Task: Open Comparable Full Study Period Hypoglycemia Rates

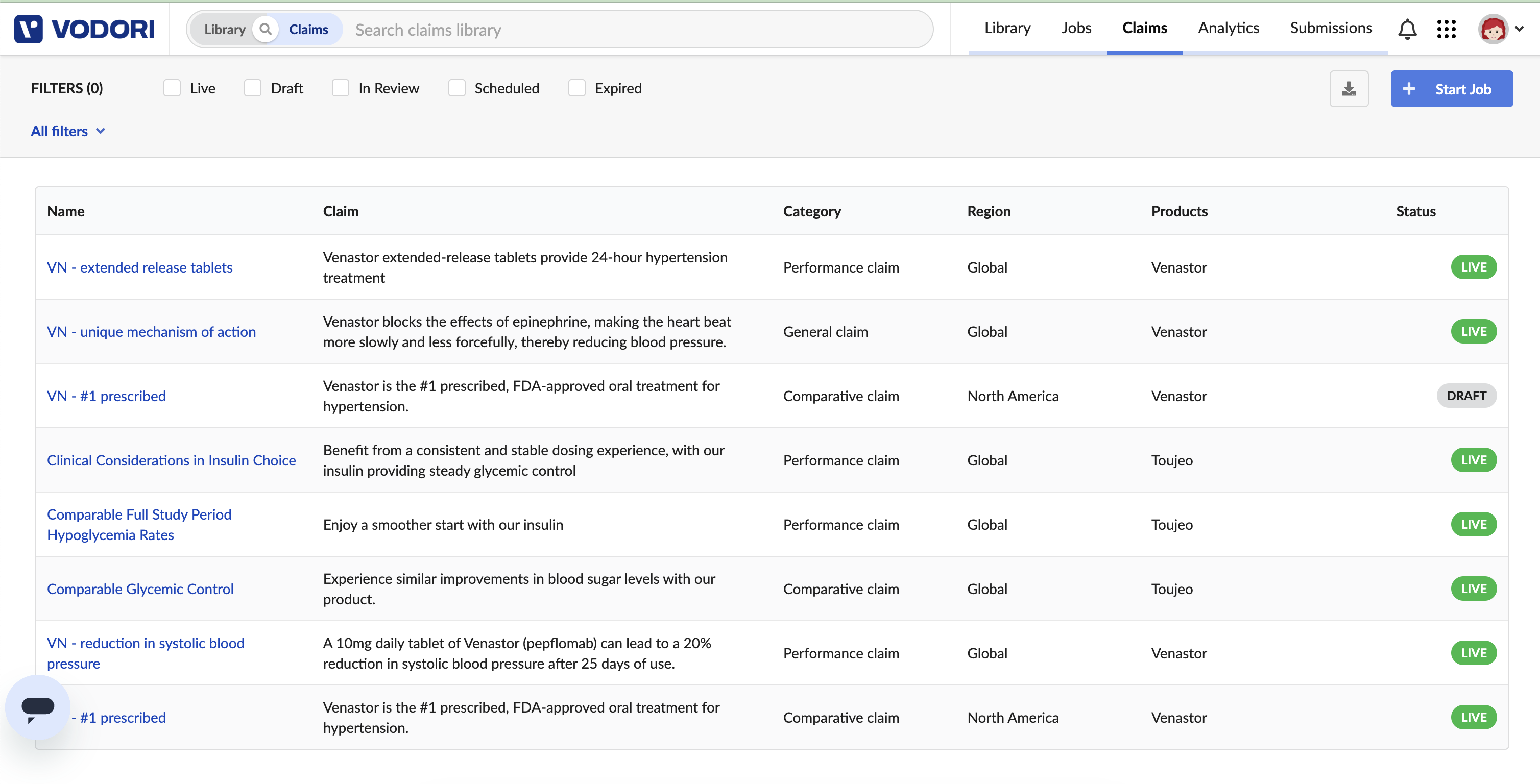Action: [x=139, y=525]
